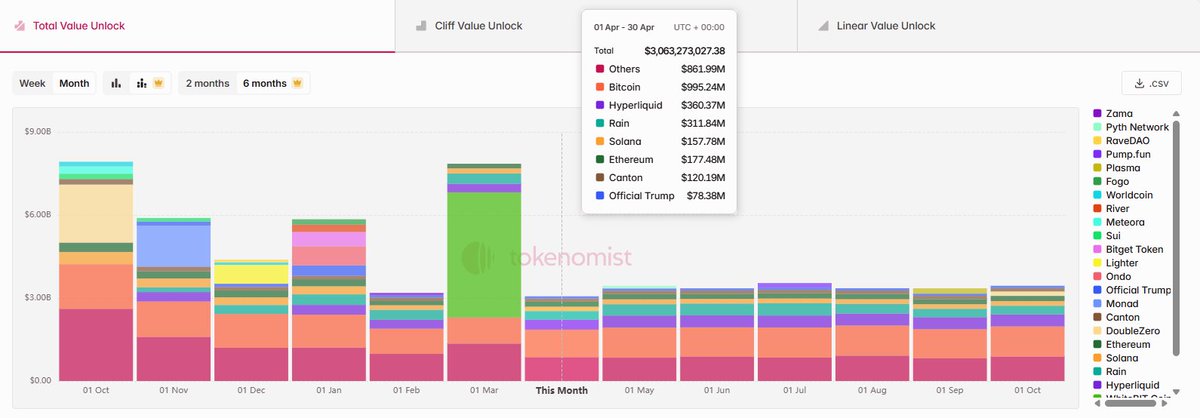Click the Solana $157.78M tooltip row
This screenshot has height=418, width=1200.
pyautogui.click(x=659, y=141)
